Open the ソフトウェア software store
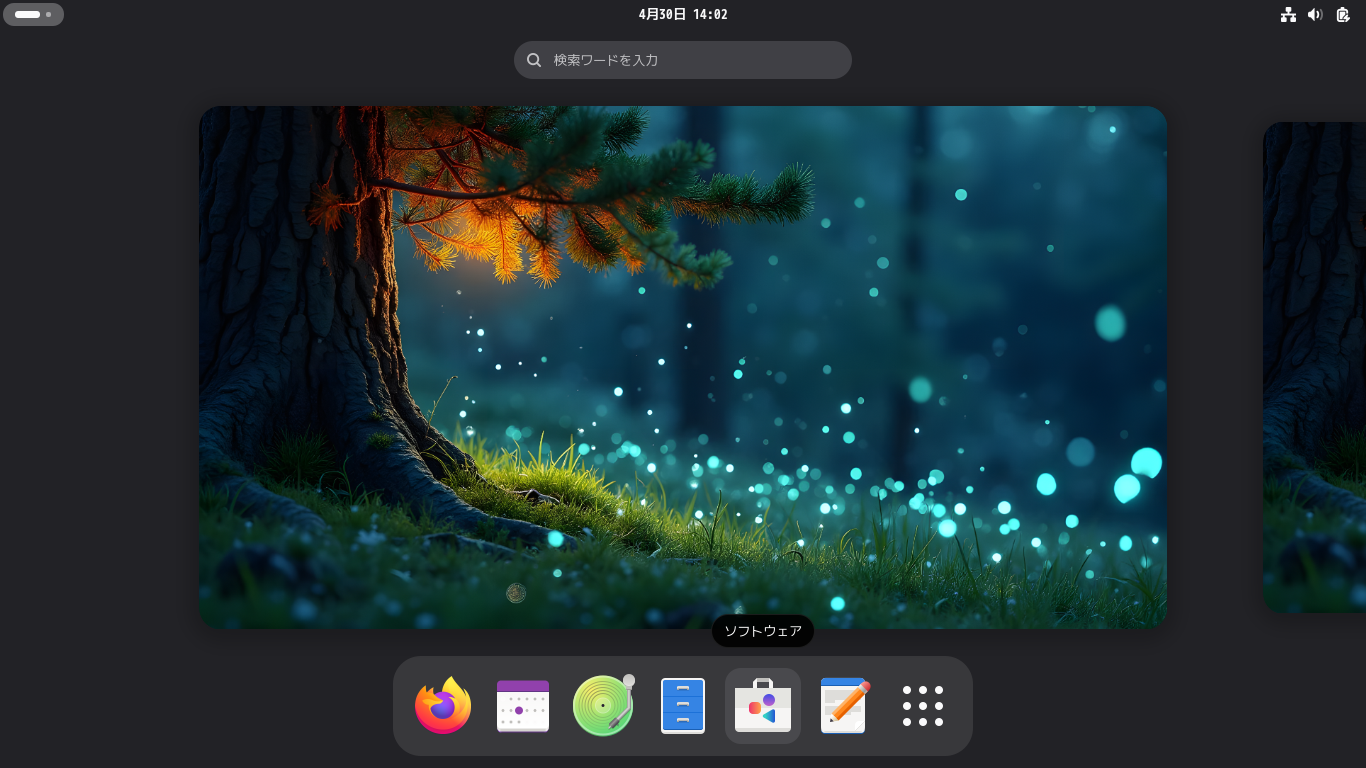 763,706
